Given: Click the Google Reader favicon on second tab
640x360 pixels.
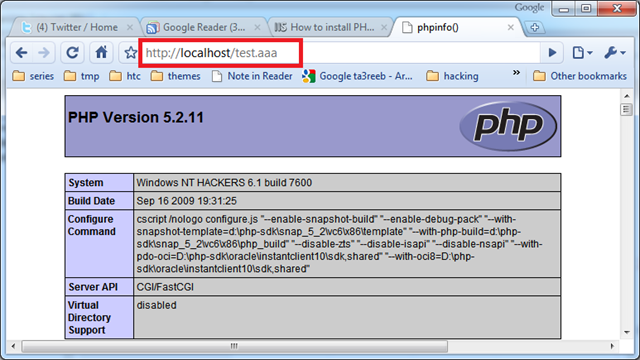Looking at the screenshot, I should [x=152, y=28].
